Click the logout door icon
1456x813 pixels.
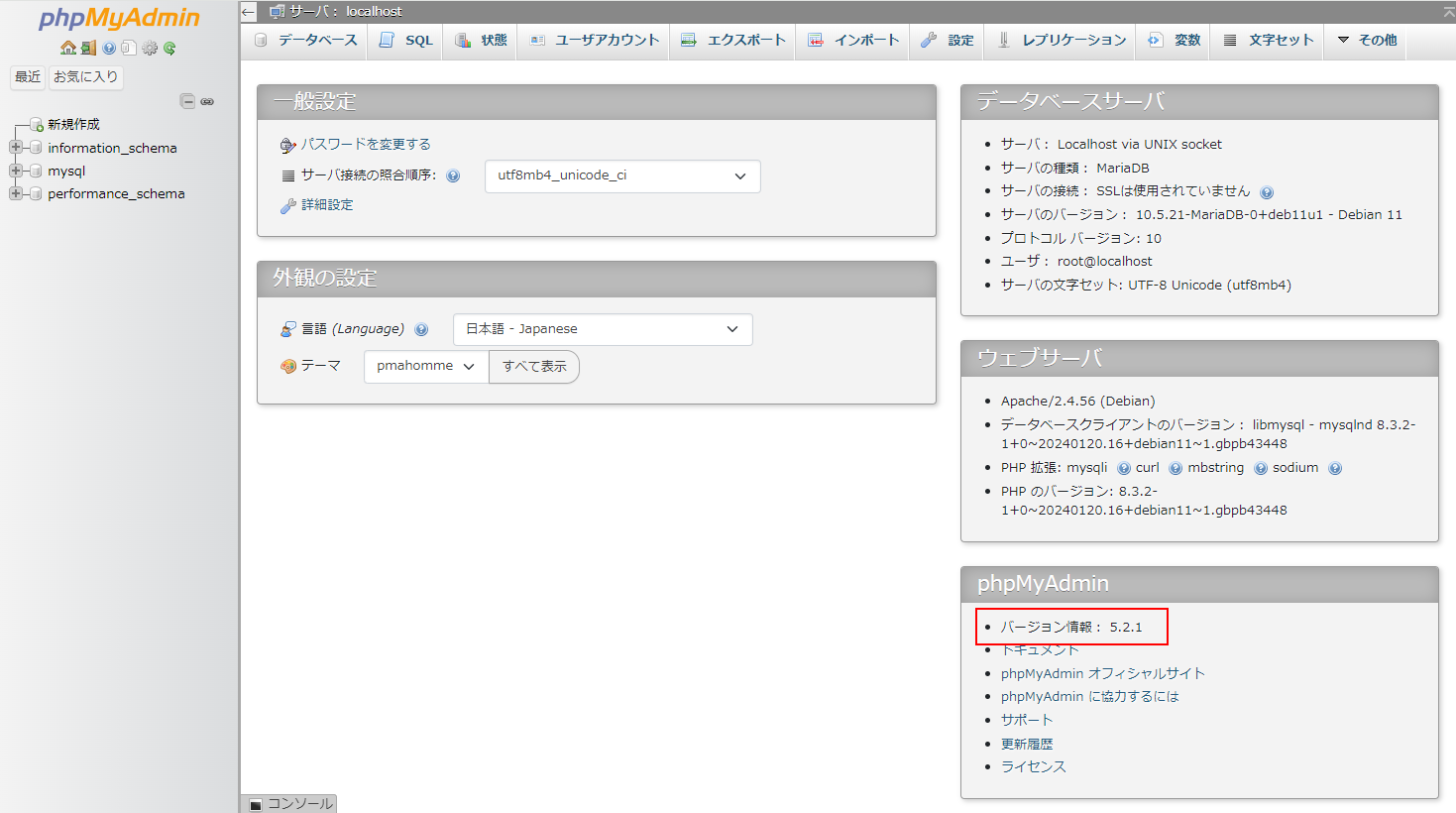pos(88,48)
